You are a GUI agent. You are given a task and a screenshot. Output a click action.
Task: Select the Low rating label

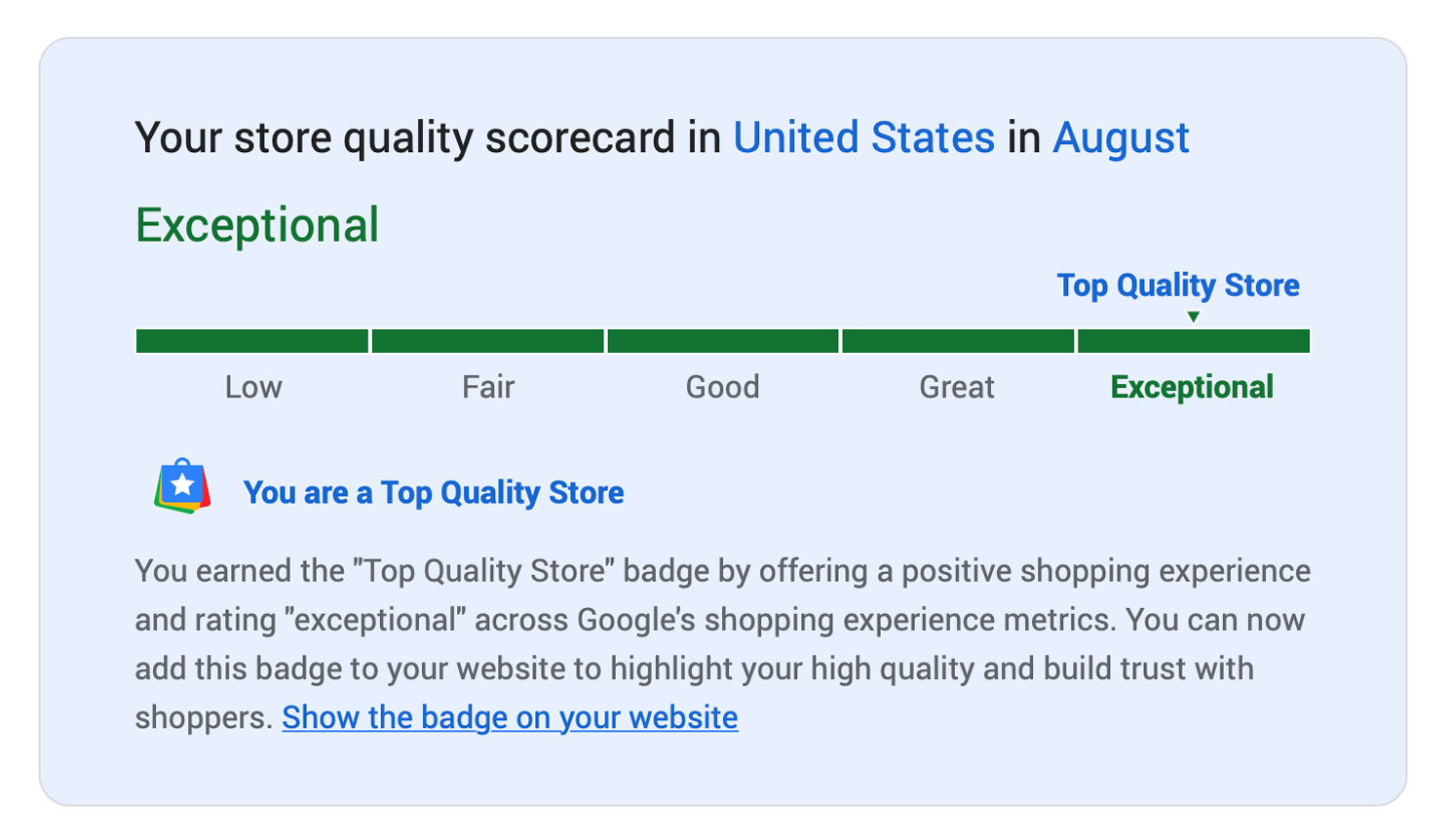click(x=253, y=388)
